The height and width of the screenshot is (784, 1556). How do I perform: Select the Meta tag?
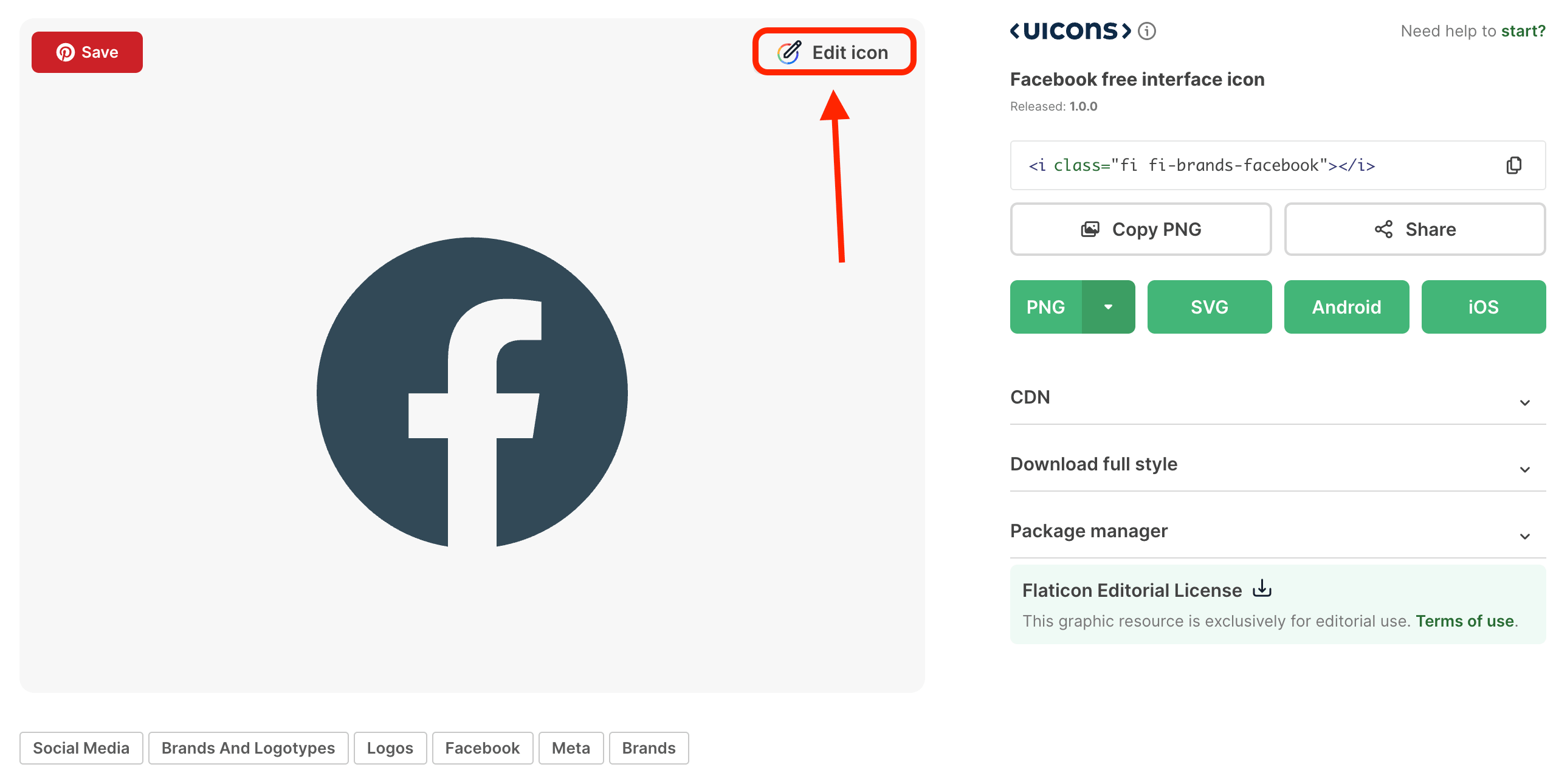point(571,748)
